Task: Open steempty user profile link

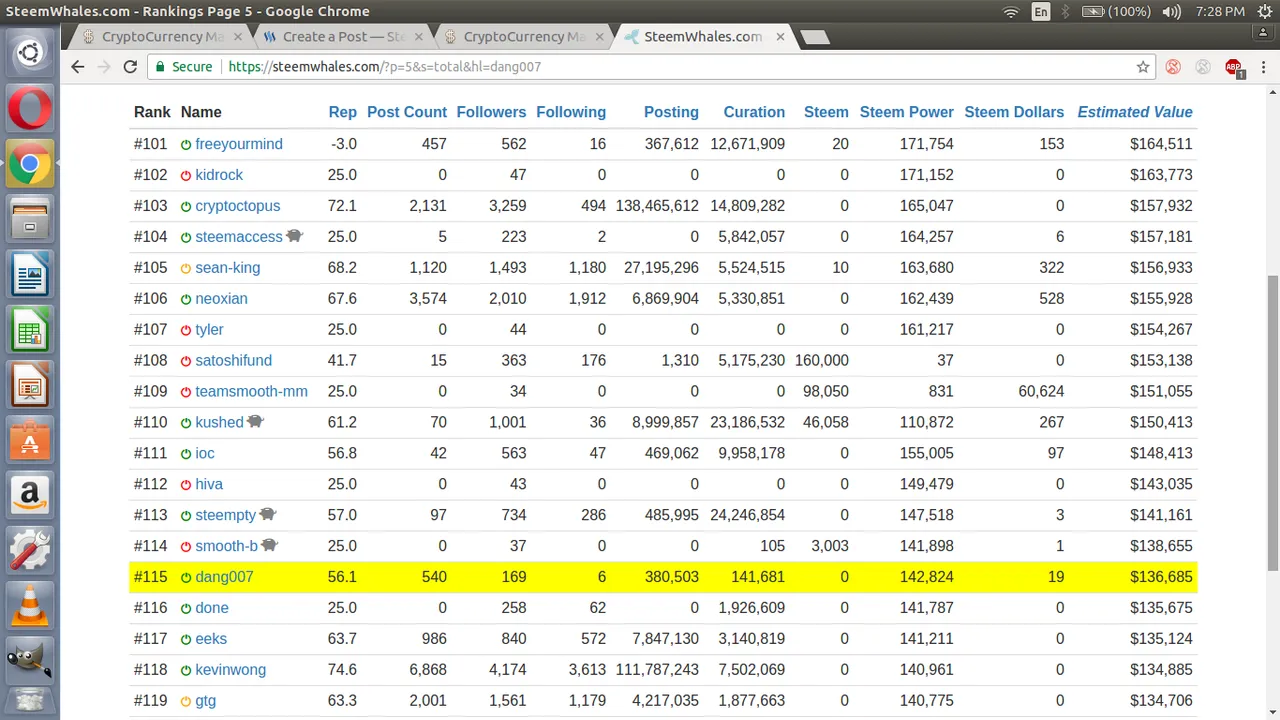Action: click(x=225, y=516)
